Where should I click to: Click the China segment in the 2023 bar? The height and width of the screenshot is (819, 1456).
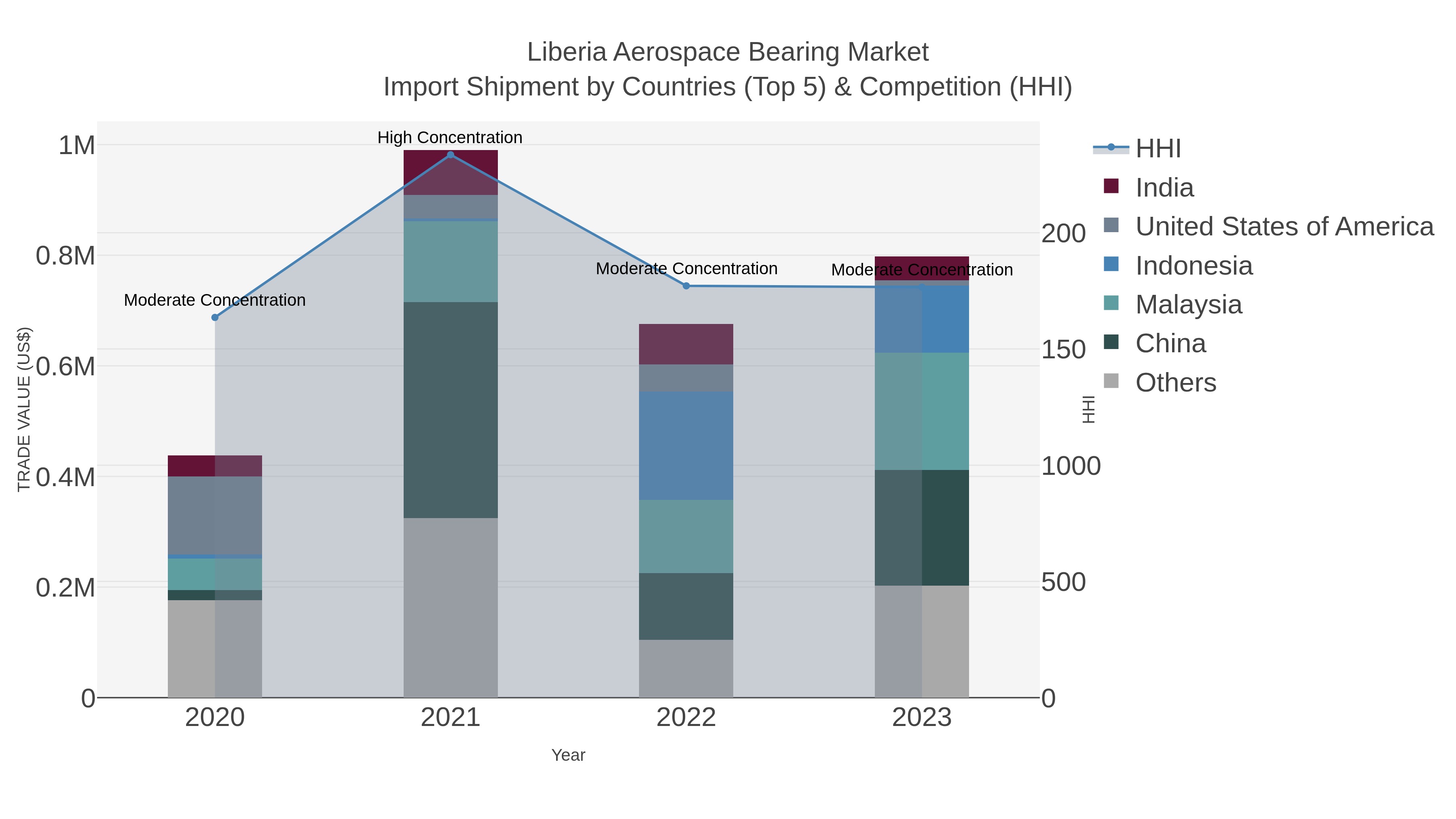click(x=922, y=528)
